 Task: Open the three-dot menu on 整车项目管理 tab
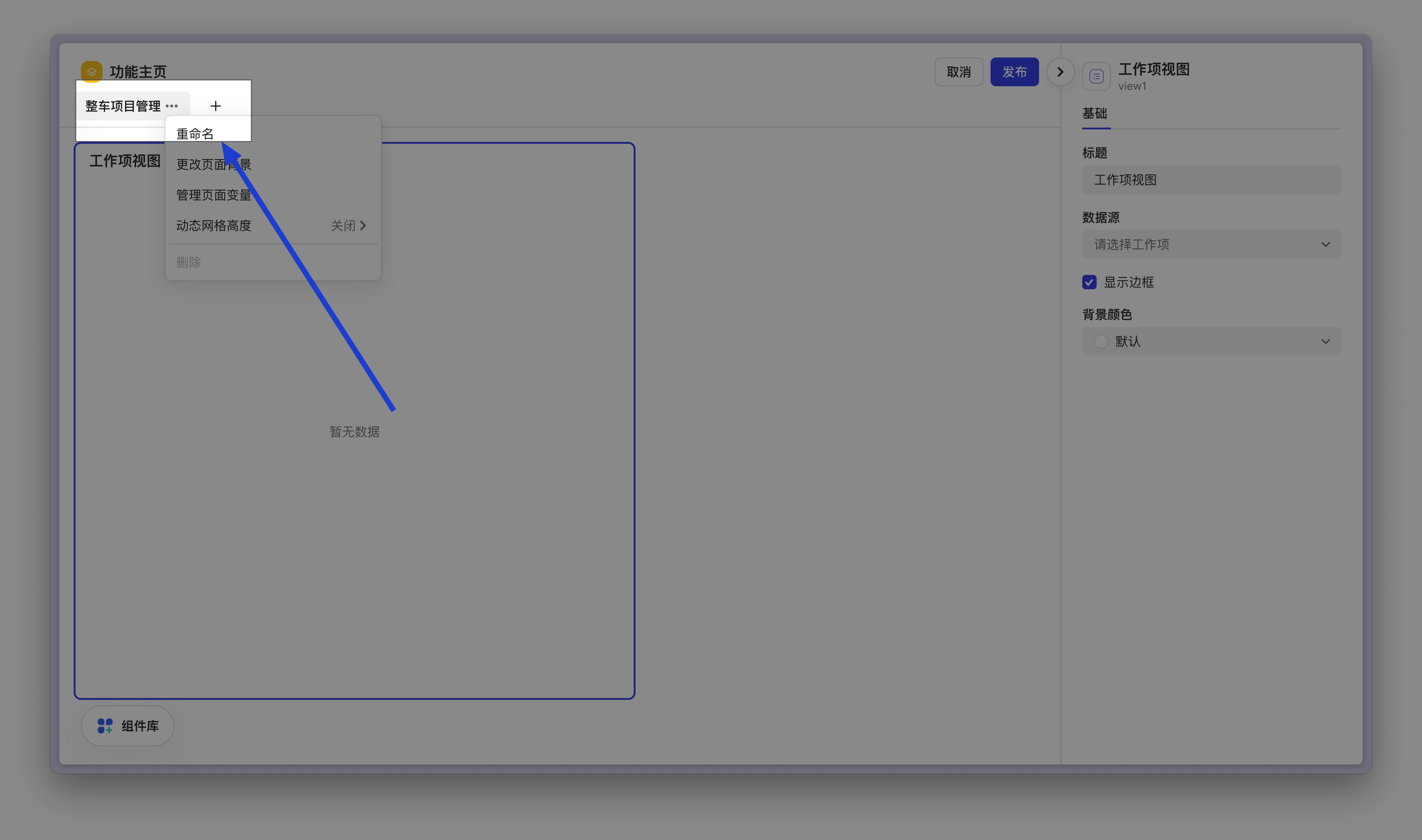tap(172, 106)
